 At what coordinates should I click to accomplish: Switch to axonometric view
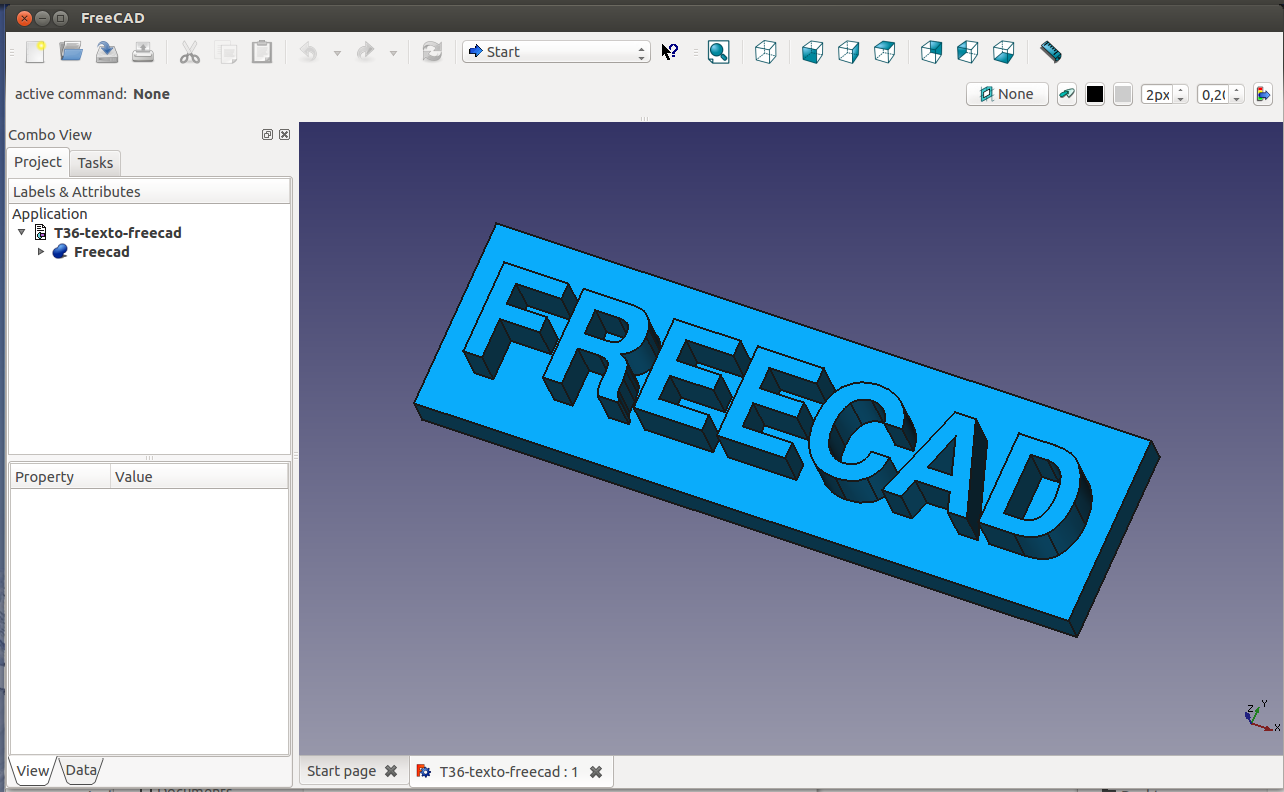[766, 52]
